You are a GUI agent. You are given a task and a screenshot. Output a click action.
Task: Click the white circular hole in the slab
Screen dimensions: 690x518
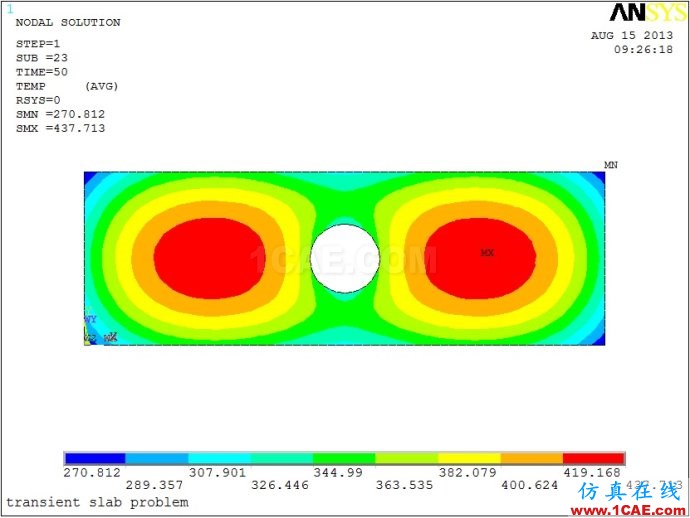(x=345, y=259)
